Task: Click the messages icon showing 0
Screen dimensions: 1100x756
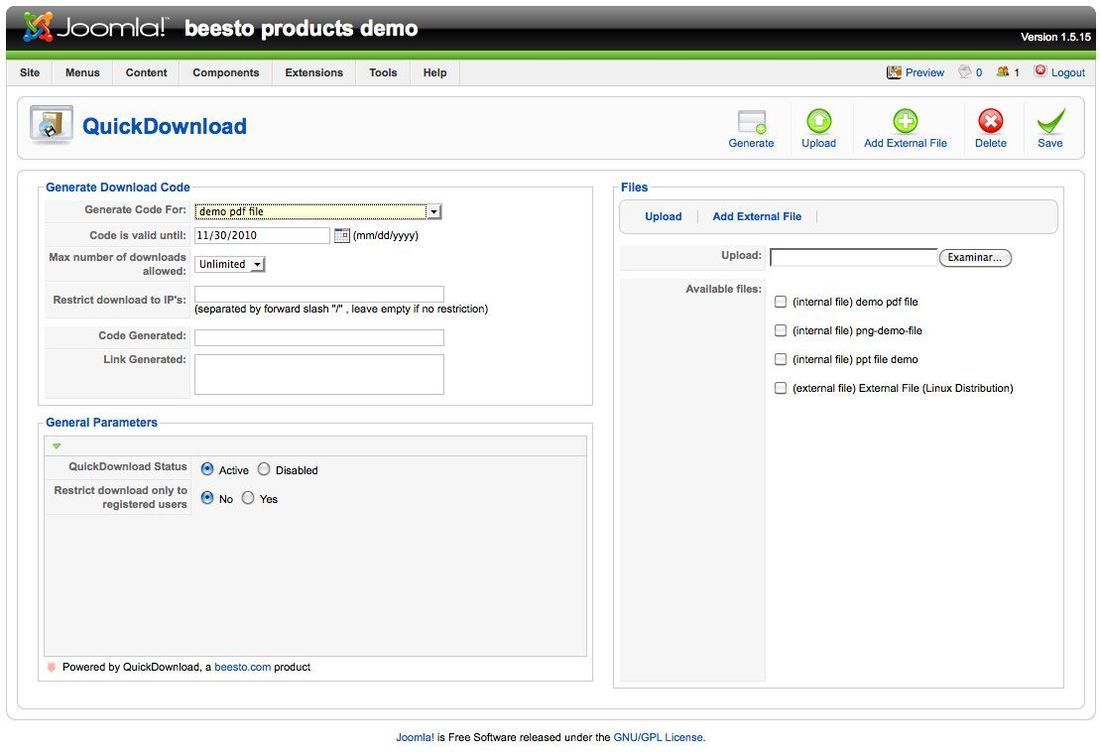Action: coord(965,72)
